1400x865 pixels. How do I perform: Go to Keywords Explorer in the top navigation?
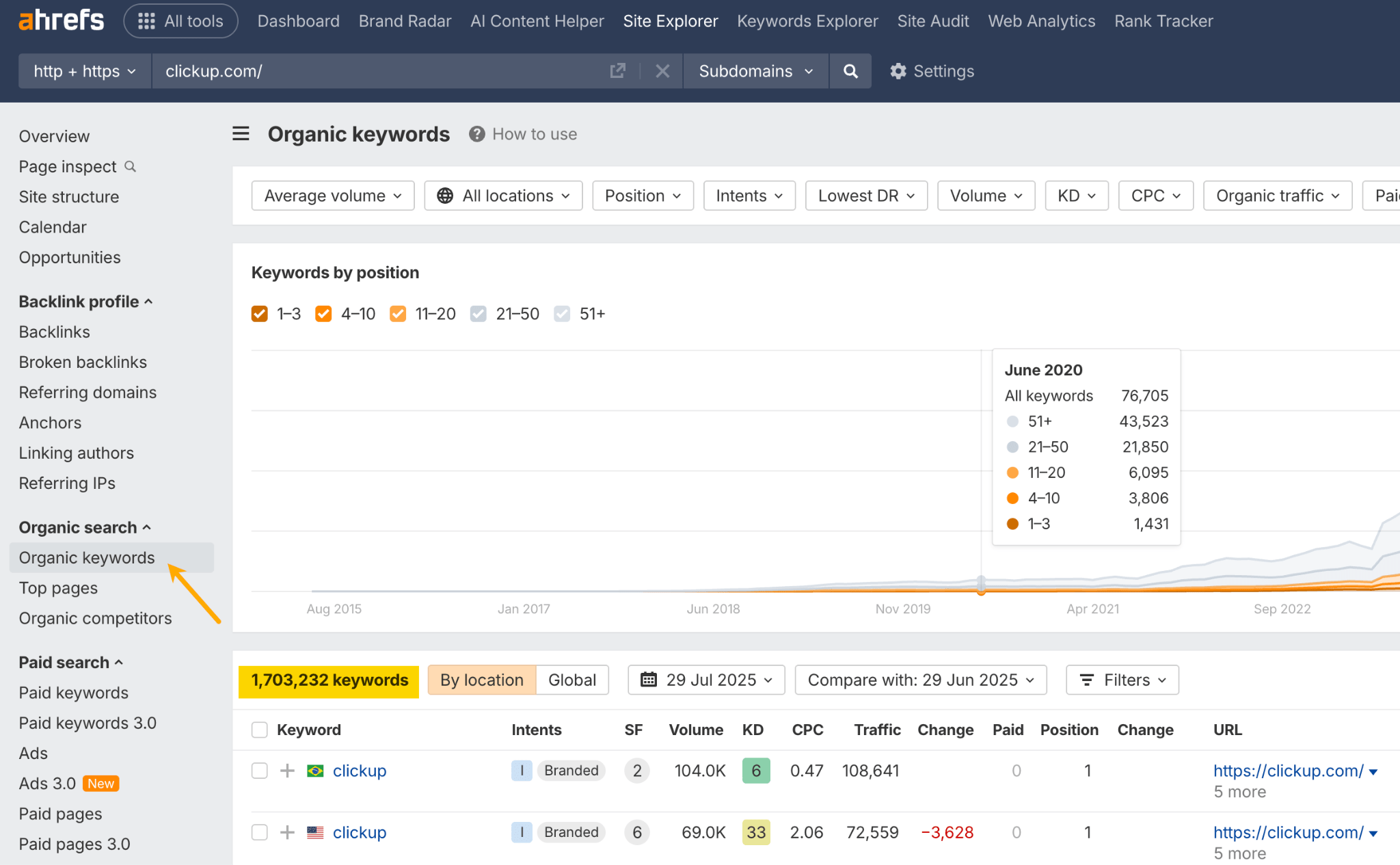(807, 21)
